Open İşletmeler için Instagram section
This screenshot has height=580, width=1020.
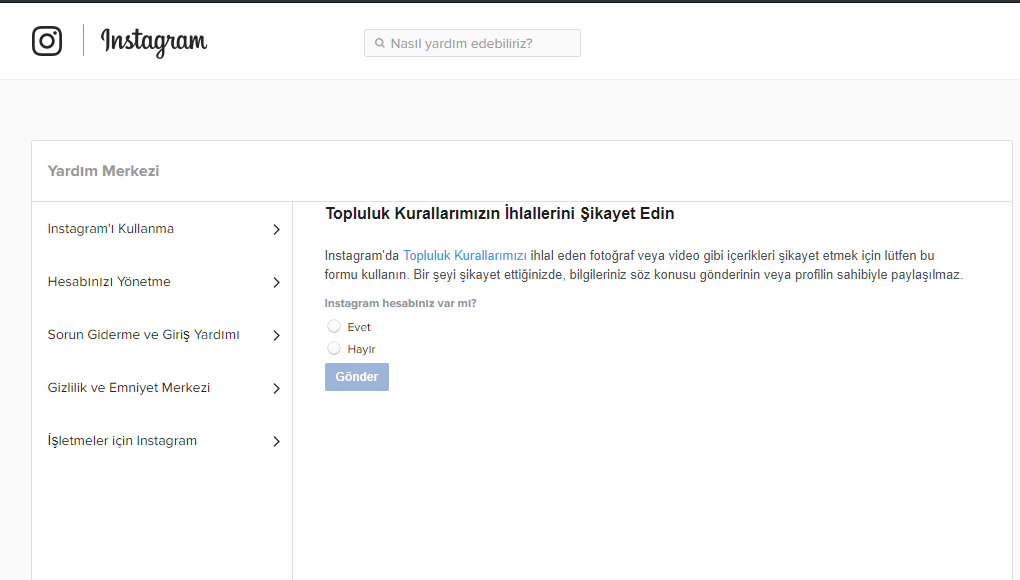122,441
